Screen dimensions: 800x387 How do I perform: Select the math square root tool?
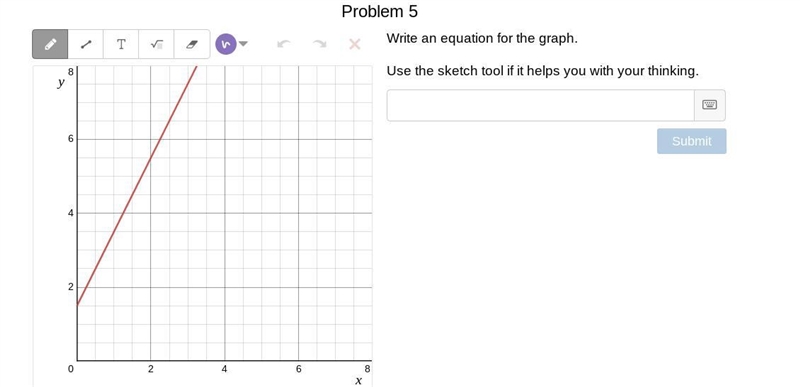(x=156, y=44)
